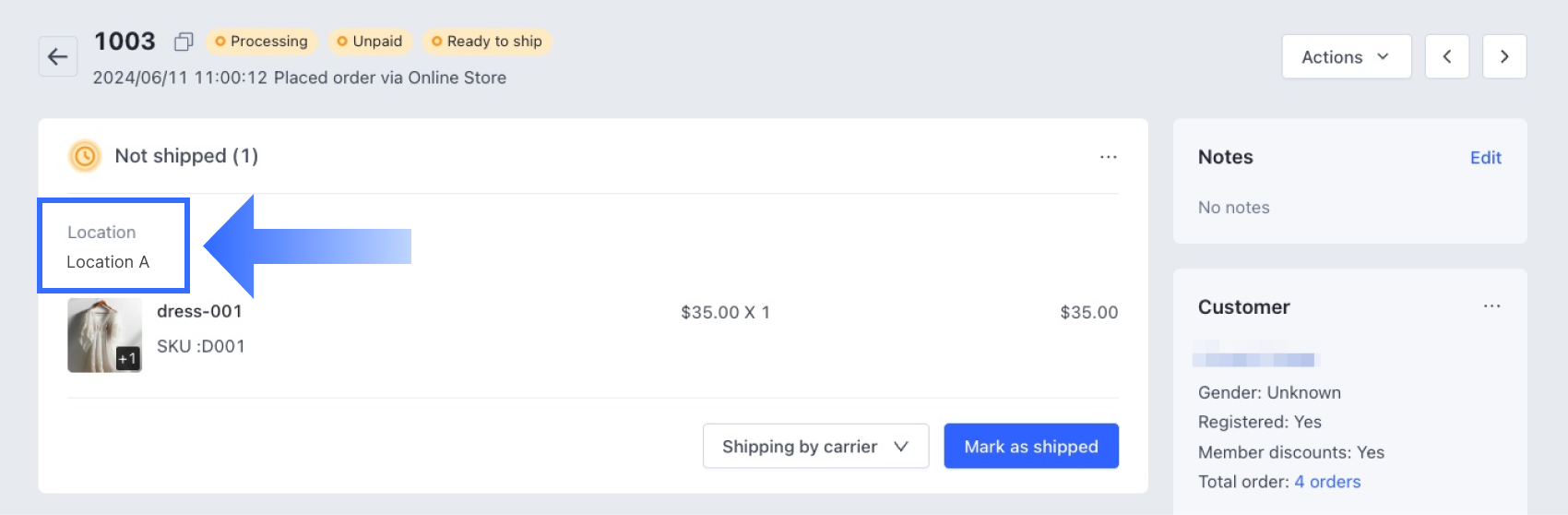Image resolution: width=1568 pixels, height=515 pixels.
Task: Open the Actions dropdown
Action: coord(1346,57)
